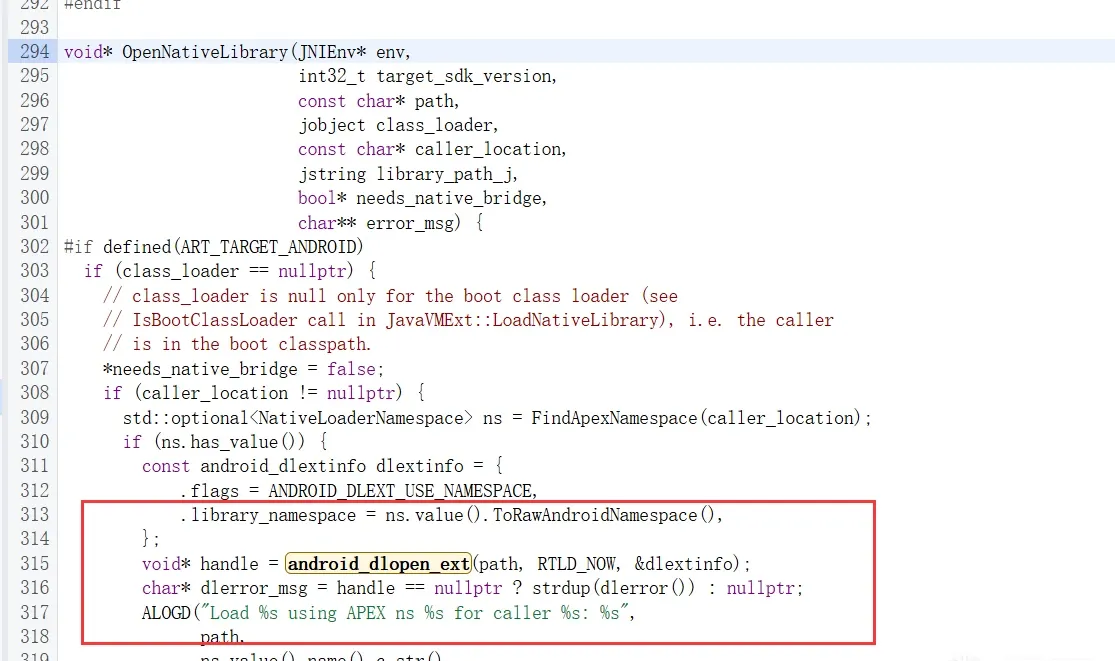This screenshot has height=661, width=1115.
Task: Click line number 315 in the gutter
Action: pyautogui.click(x=35, y=564)
